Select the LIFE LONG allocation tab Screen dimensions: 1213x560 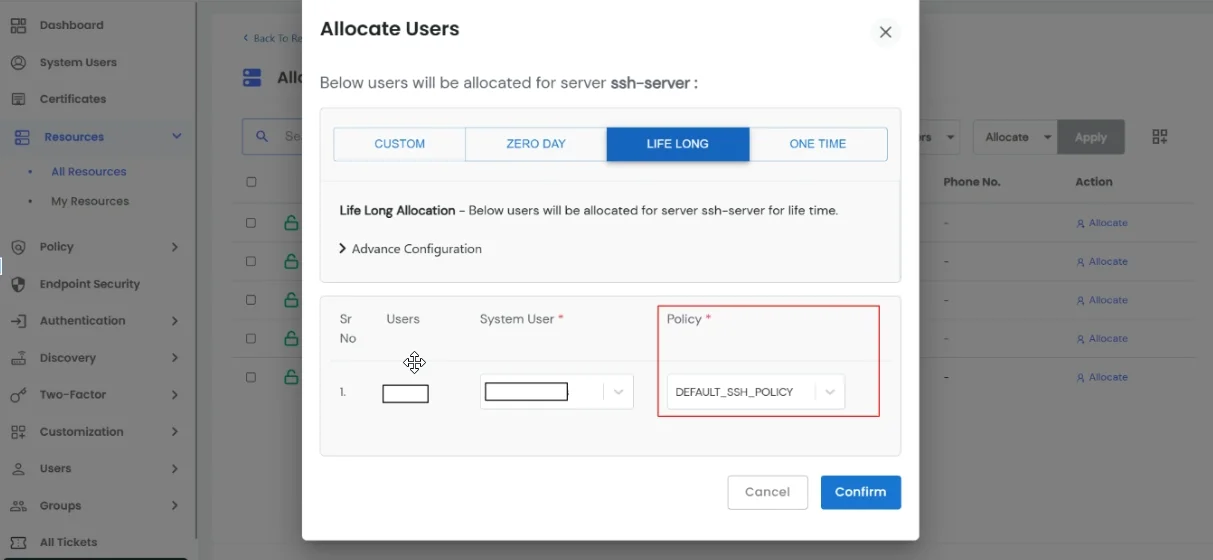[678, 144]
